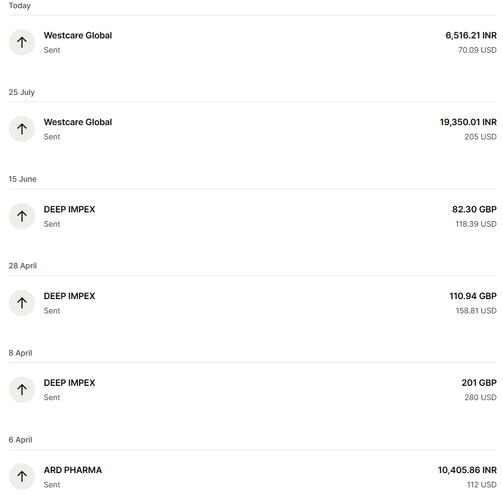Open today's Westcare Global transaction
The image size is (503, 500).
[253, 42]
